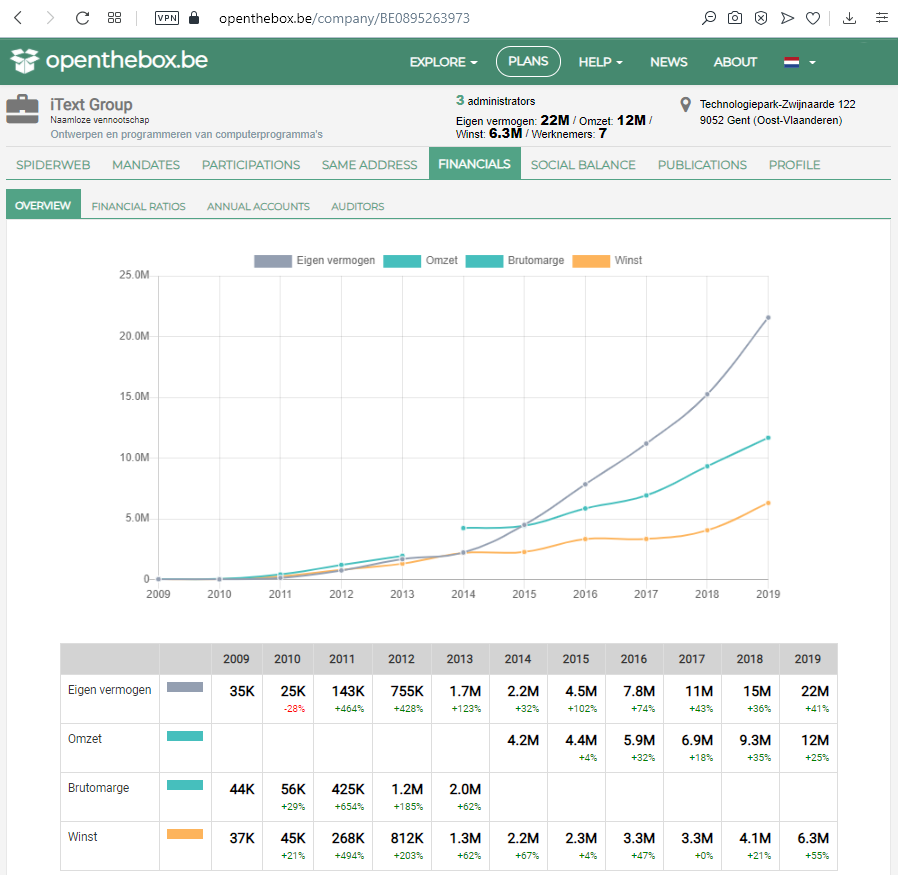Image resolution: width=898 pixels, height=875 pixels.
Task: Click the Eigen vermogen 2019 chart data point
Action: (x=768, y=317)
